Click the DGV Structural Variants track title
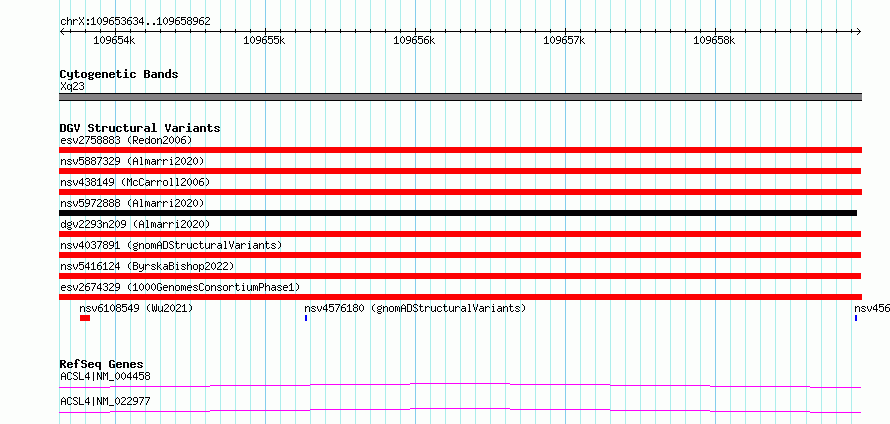Screen dimensions: 890x424 click(140, 128)
